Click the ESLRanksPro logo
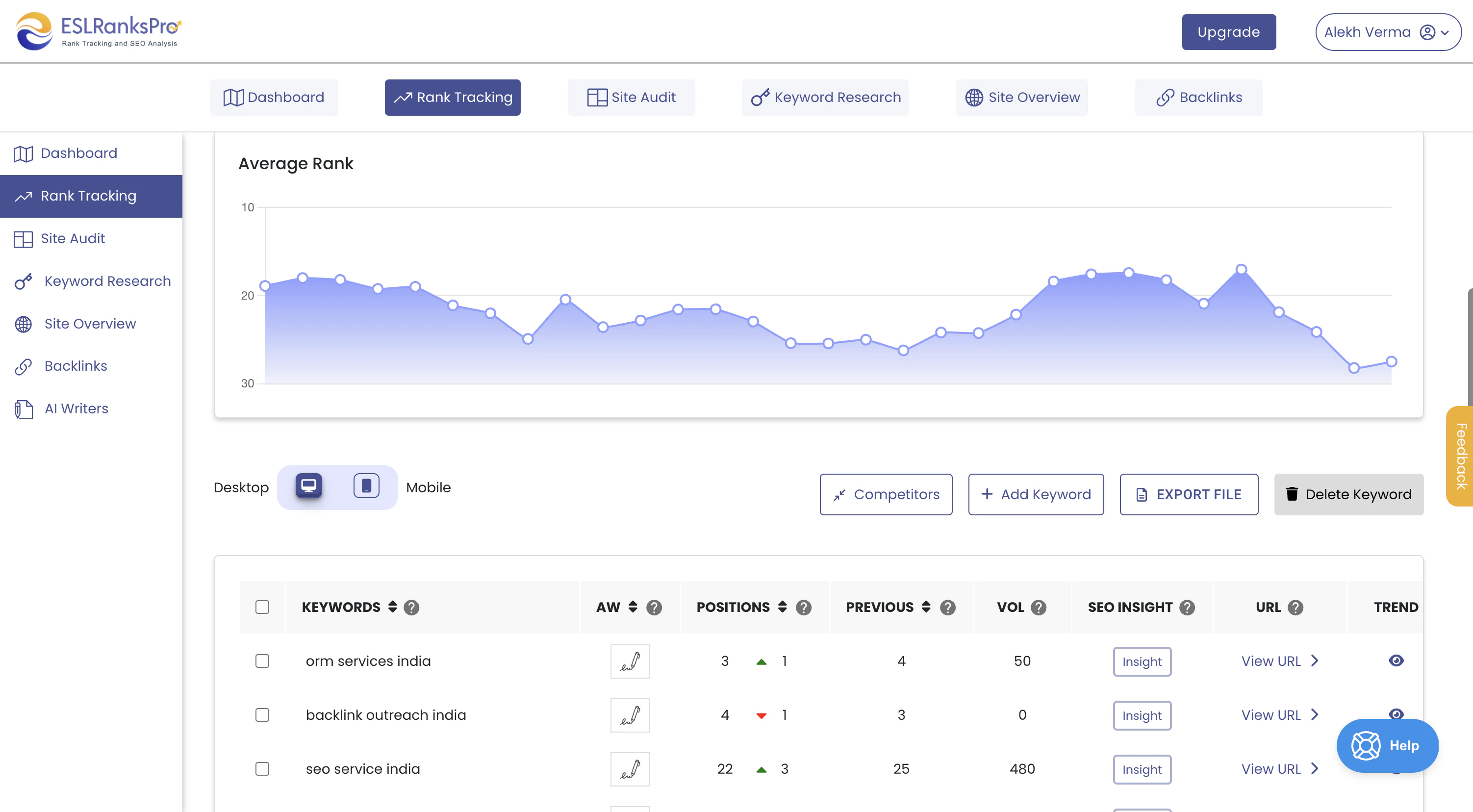The height and width of the screenshot is (812, 1473). click(x=99, y=31)
